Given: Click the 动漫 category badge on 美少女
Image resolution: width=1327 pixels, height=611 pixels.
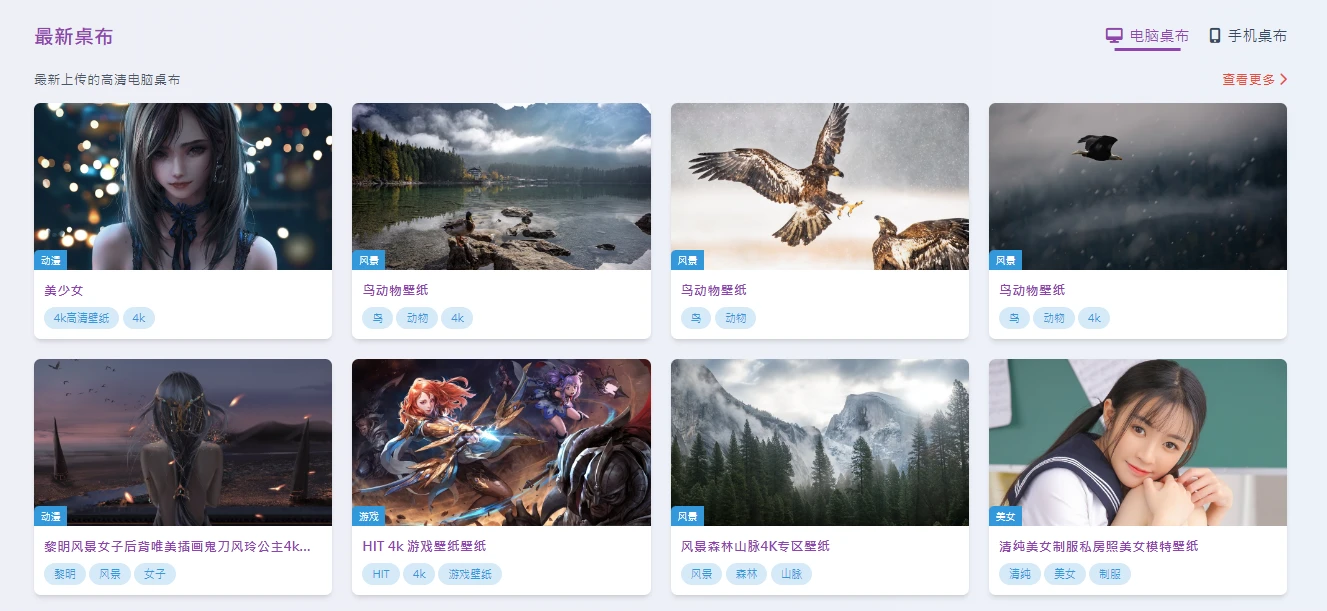Looking at the screenshot, I should 51,260.
